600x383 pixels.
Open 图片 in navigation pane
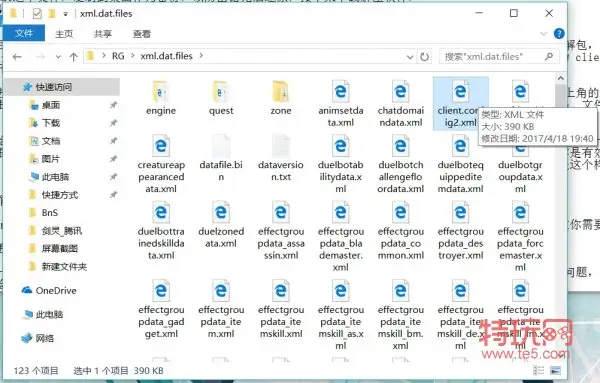point(51,159)
